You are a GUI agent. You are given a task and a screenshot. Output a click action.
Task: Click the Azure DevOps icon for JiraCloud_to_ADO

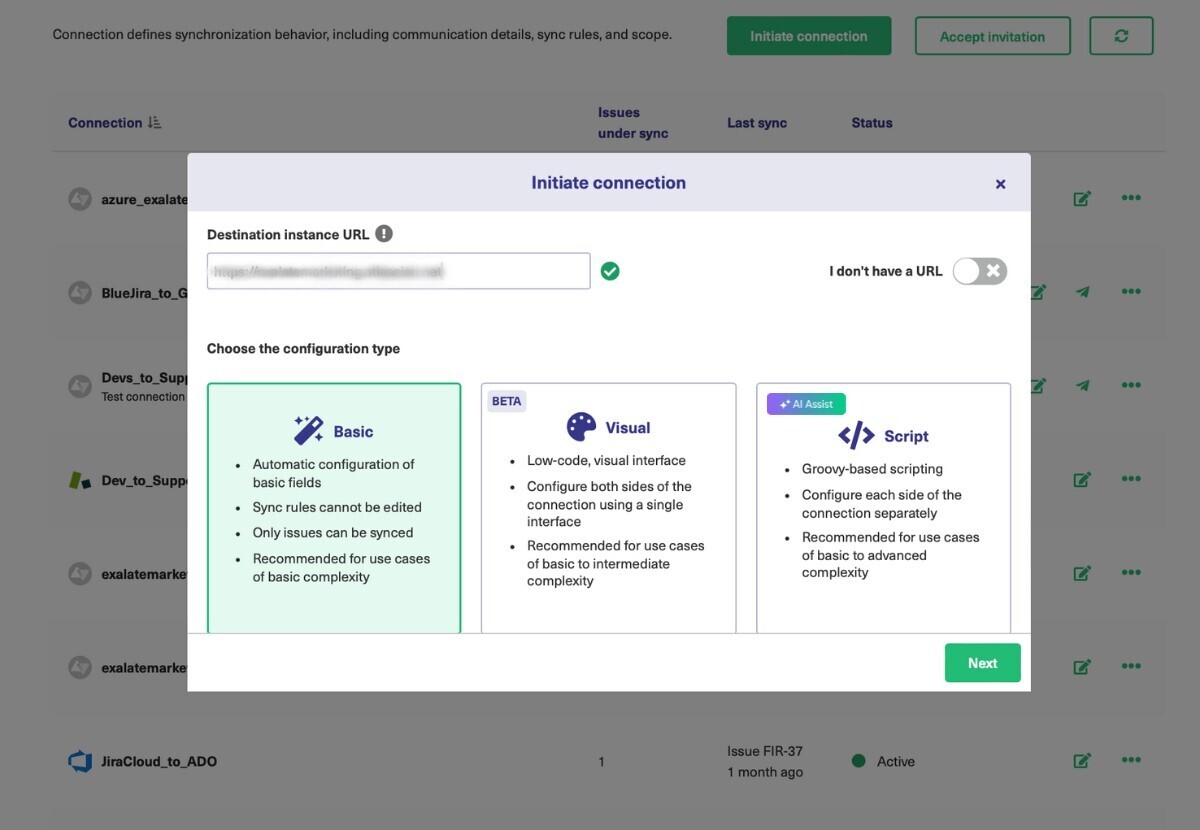(x=80, y=761)
